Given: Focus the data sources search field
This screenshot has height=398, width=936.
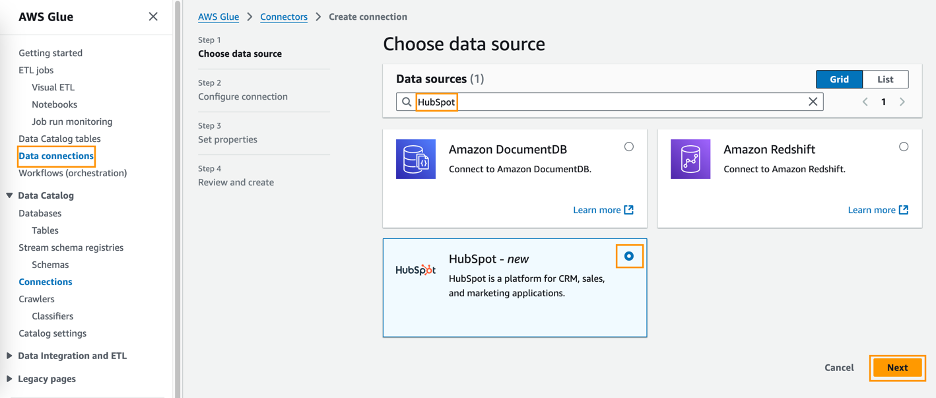Looking at the screenshot, I should [x=609, y=102].
